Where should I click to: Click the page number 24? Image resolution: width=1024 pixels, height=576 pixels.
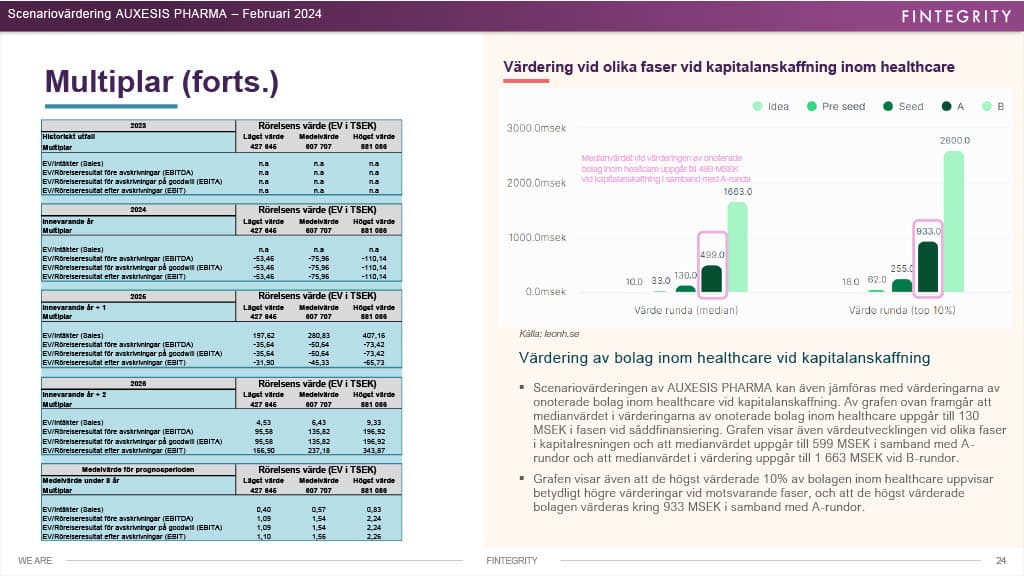1001,560
